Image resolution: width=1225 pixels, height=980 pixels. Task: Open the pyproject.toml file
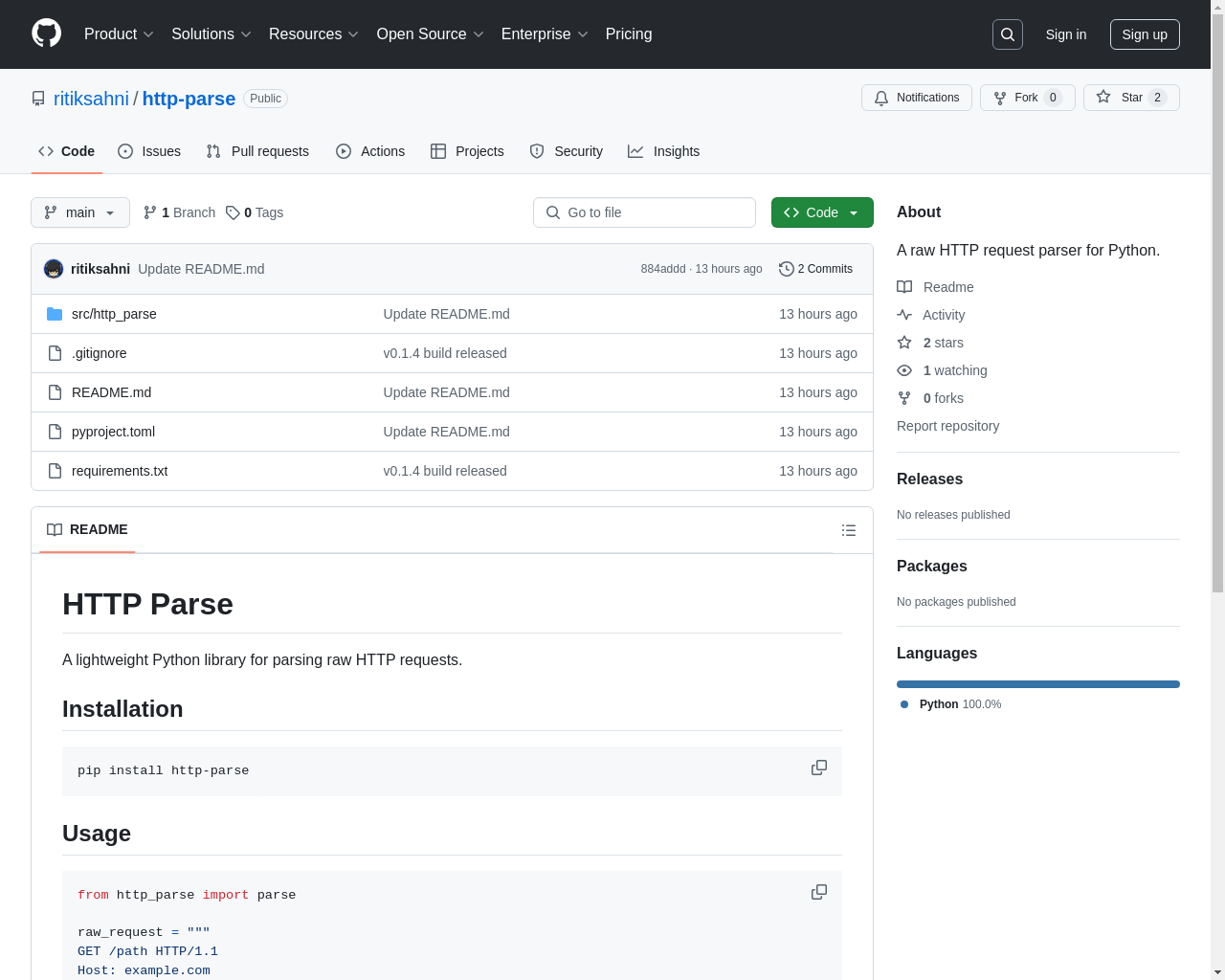click(x=113, y=432)
